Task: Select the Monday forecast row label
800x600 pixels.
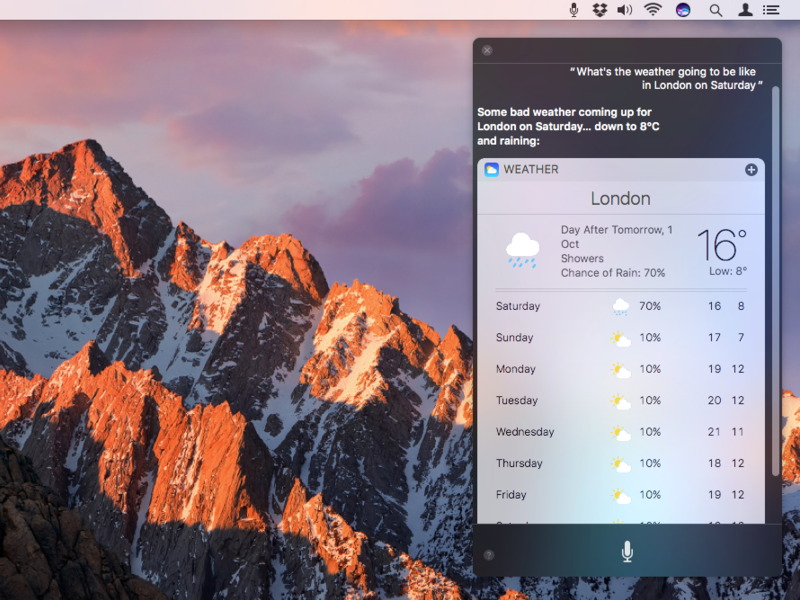Action: [x=515, y=369]
